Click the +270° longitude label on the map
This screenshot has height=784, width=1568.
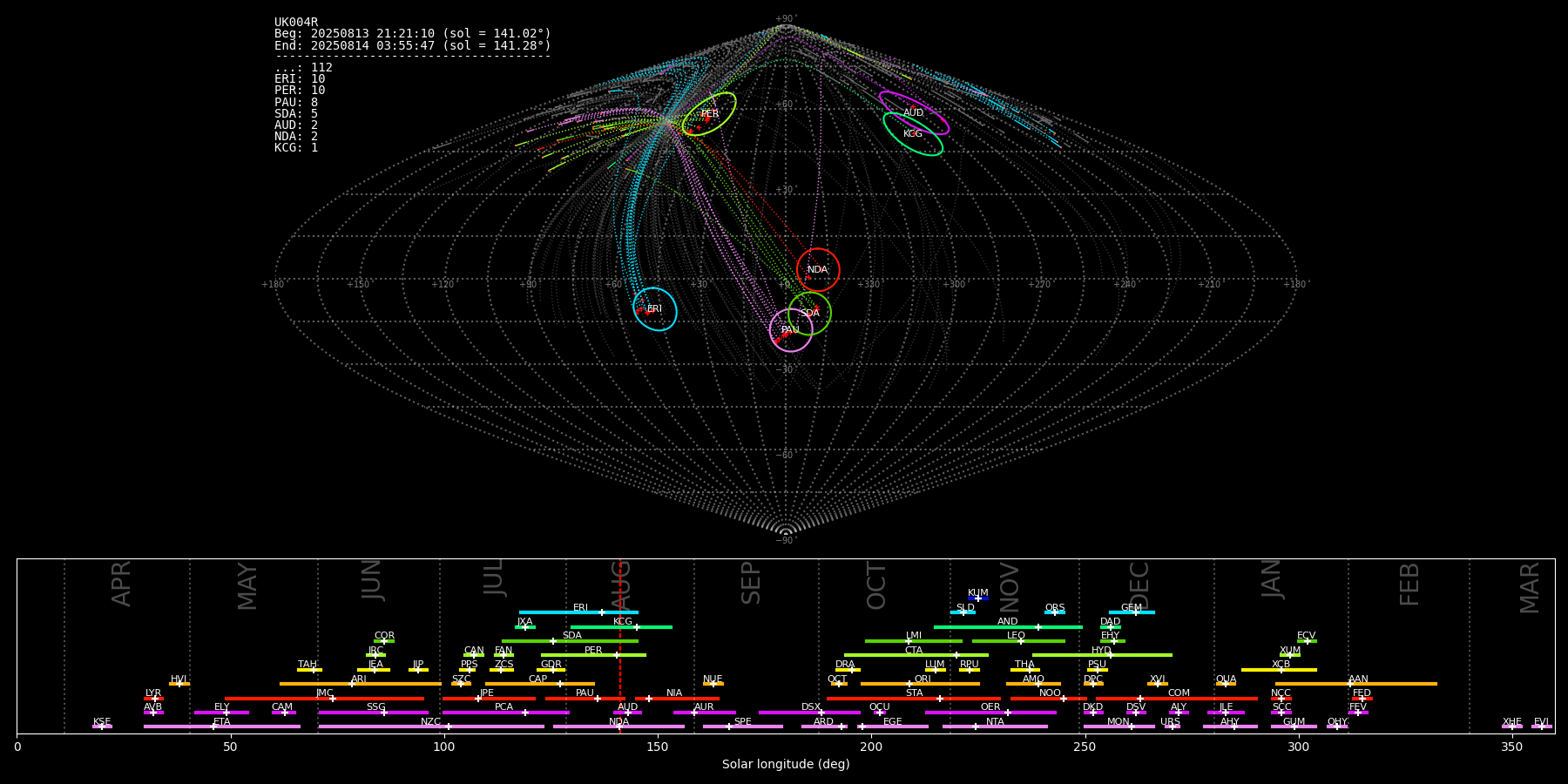tap(1039, 284)
